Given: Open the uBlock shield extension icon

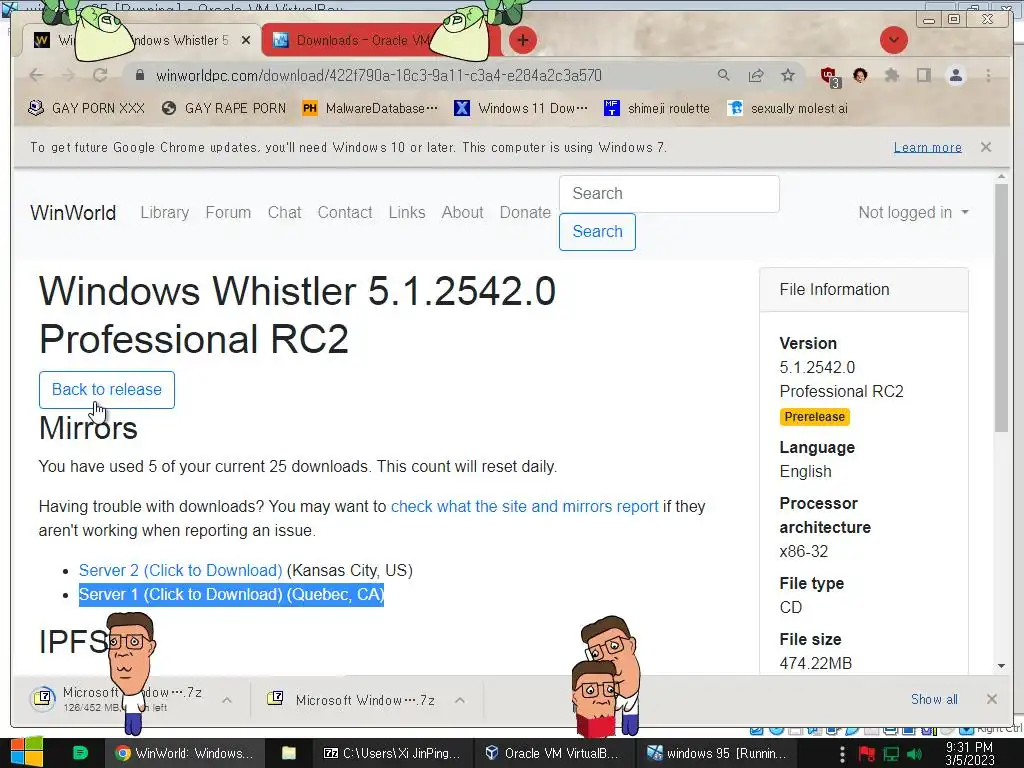Looking at the screenshot, I should pos(830,76).
